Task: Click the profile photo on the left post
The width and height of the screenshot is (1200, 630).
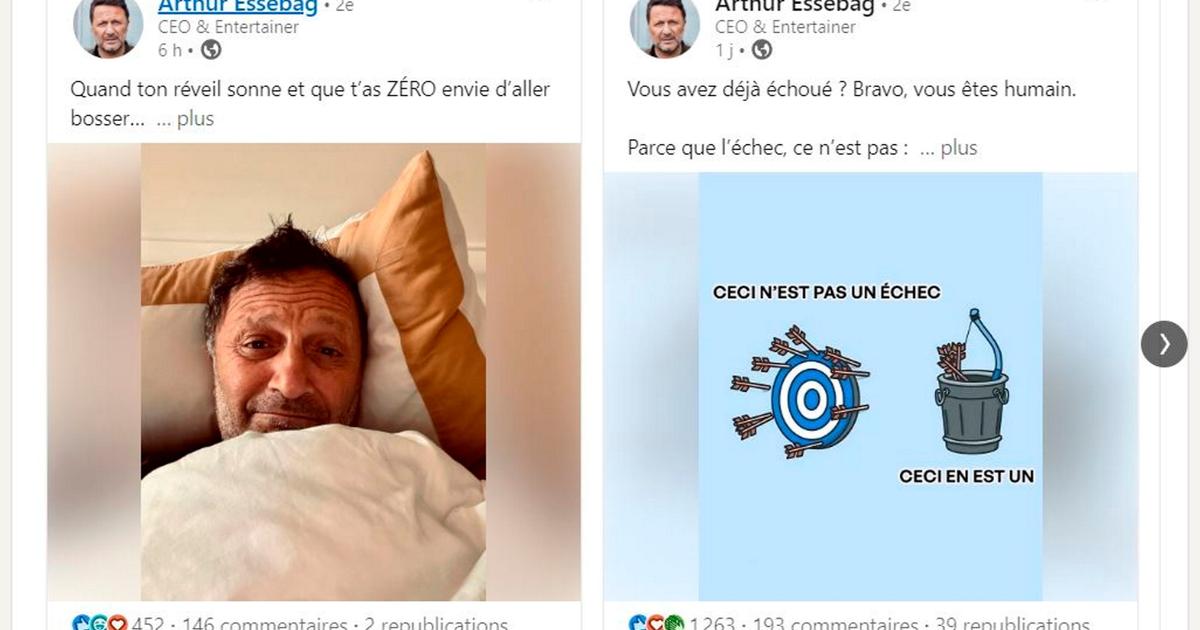Action: 108,26
